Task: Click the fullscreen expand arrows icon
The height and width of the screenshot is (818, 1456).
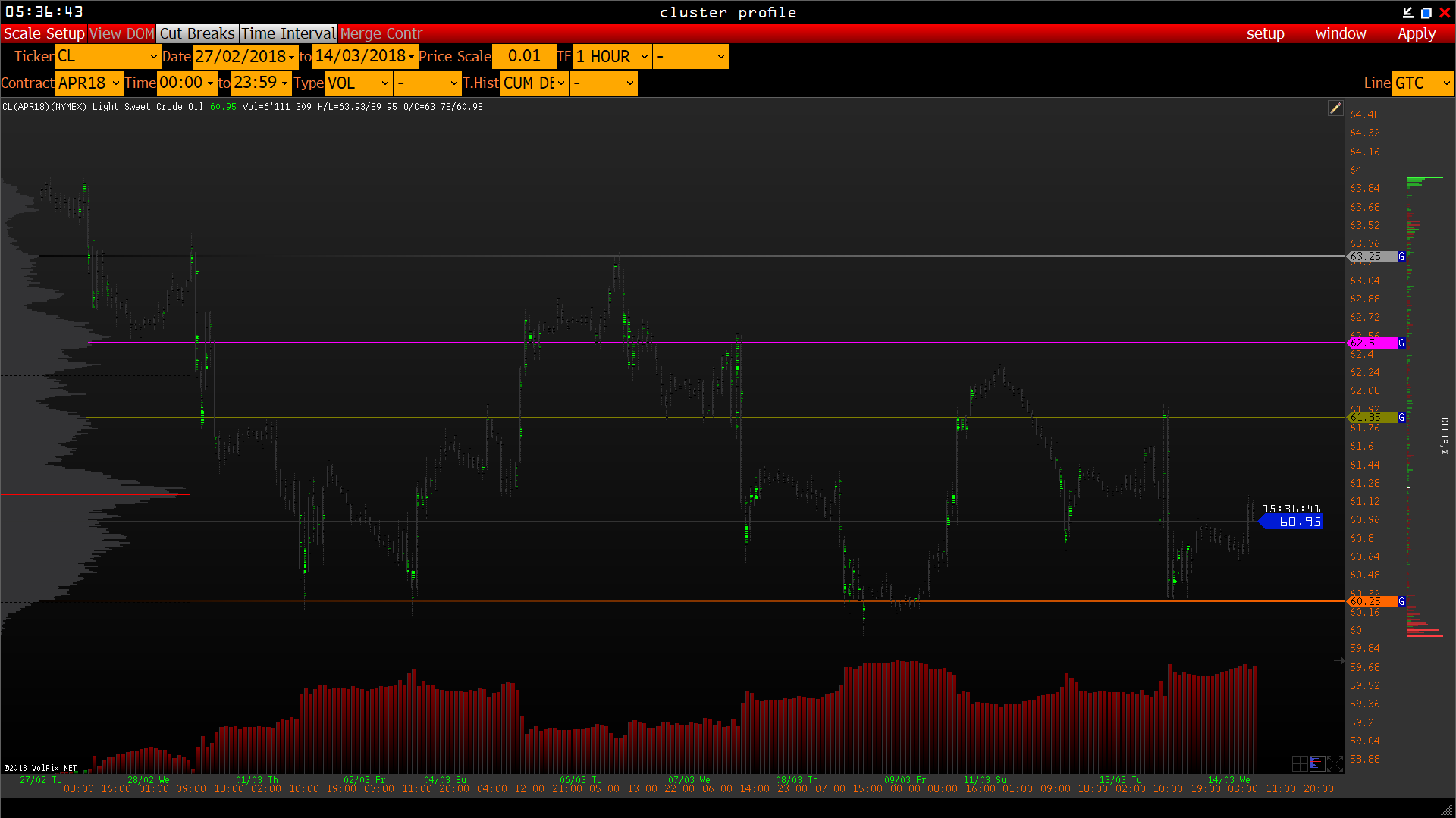Action: [x=1335, y=763]
